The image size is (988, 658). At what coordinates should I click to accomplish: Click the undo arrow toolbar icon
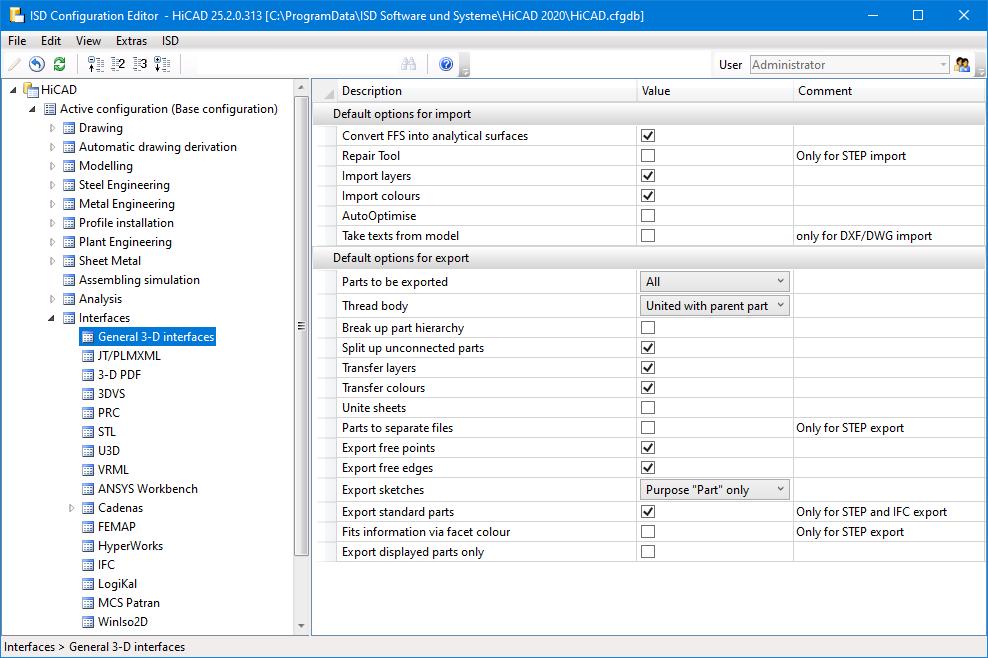click(37, 64)
